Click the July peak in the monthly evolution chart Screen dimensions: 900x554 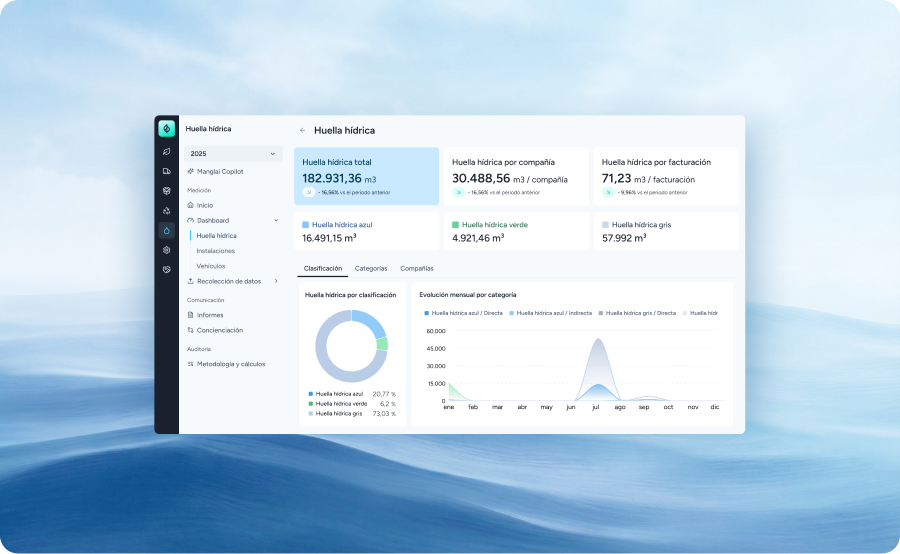598,340
